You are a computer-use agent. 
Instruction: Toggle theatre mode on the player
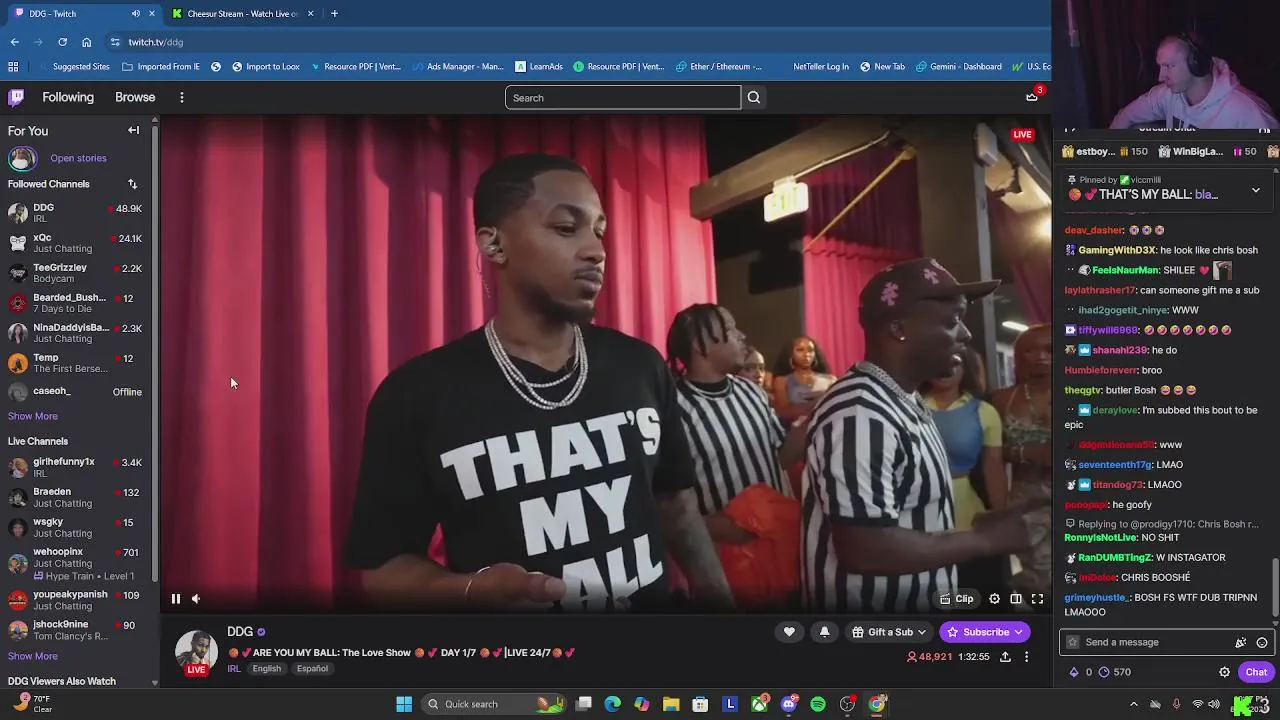tap(1016, 599)
